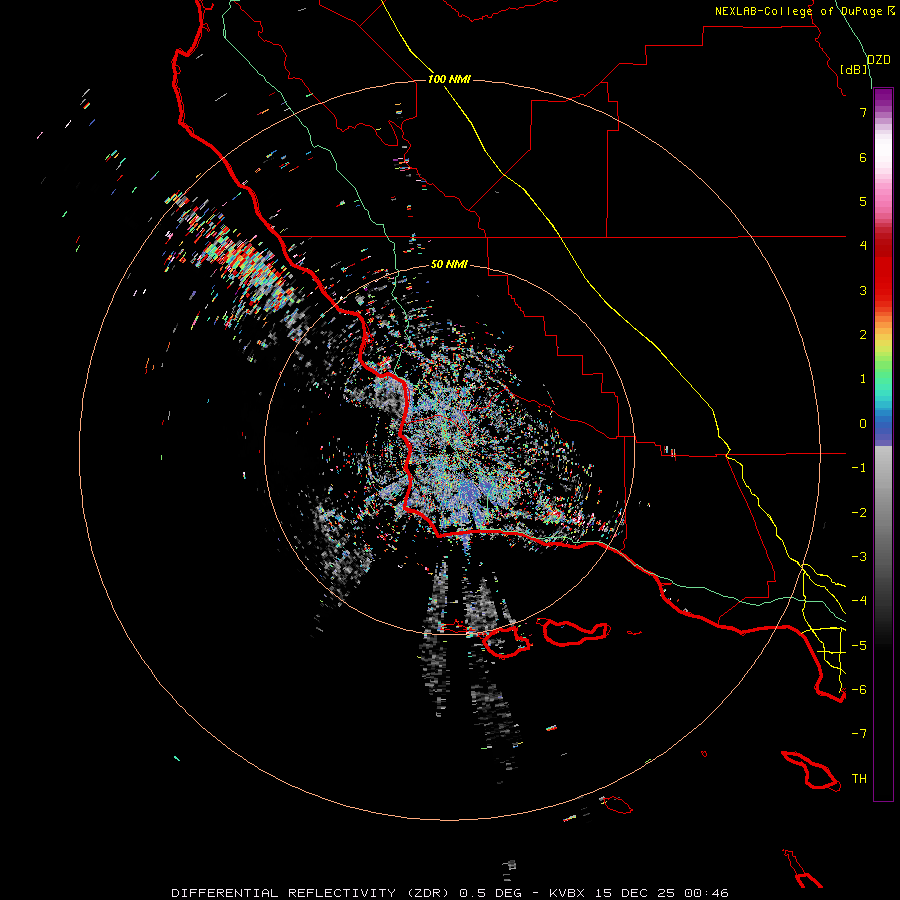
Task: Click the -1 value on the scale
Action: (859, 468)
